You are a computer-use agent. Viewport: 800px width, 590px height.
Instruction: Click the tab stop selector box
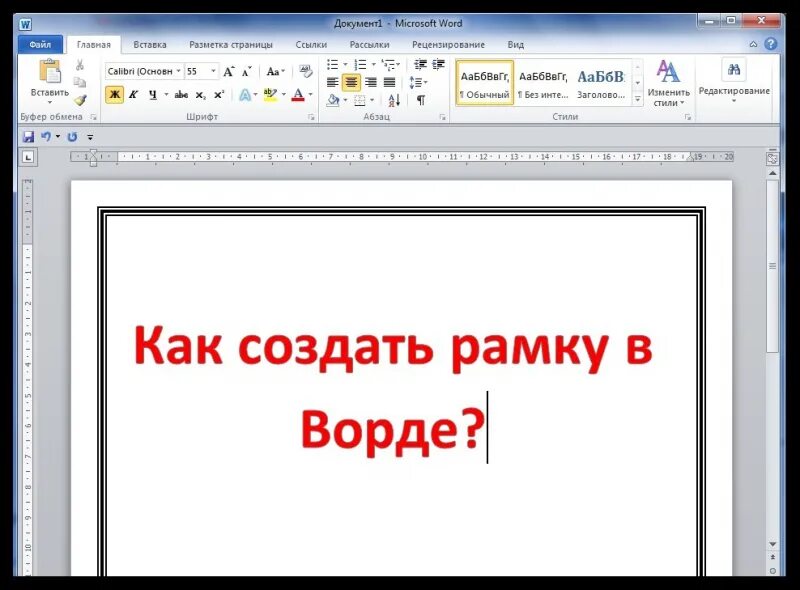(28, 157)
